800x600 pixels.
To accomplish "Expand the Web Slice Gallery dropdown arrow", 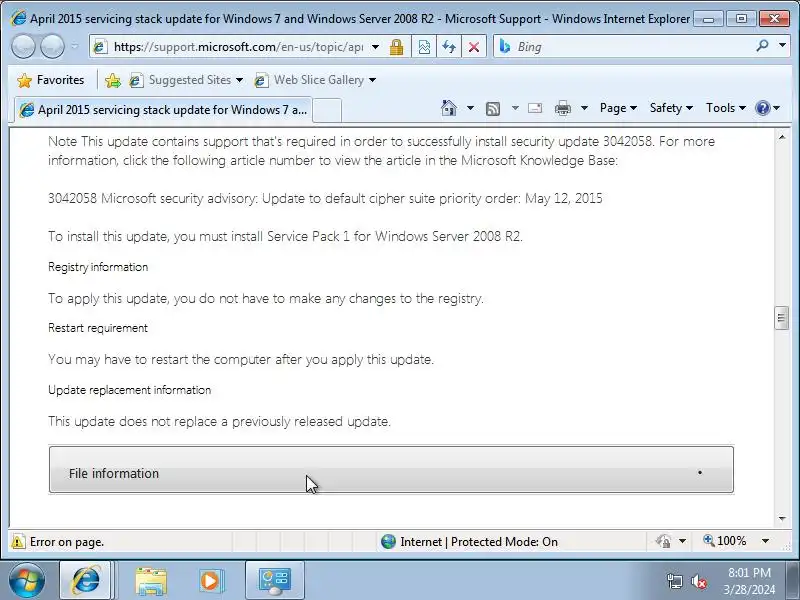I will click(372, 80).
